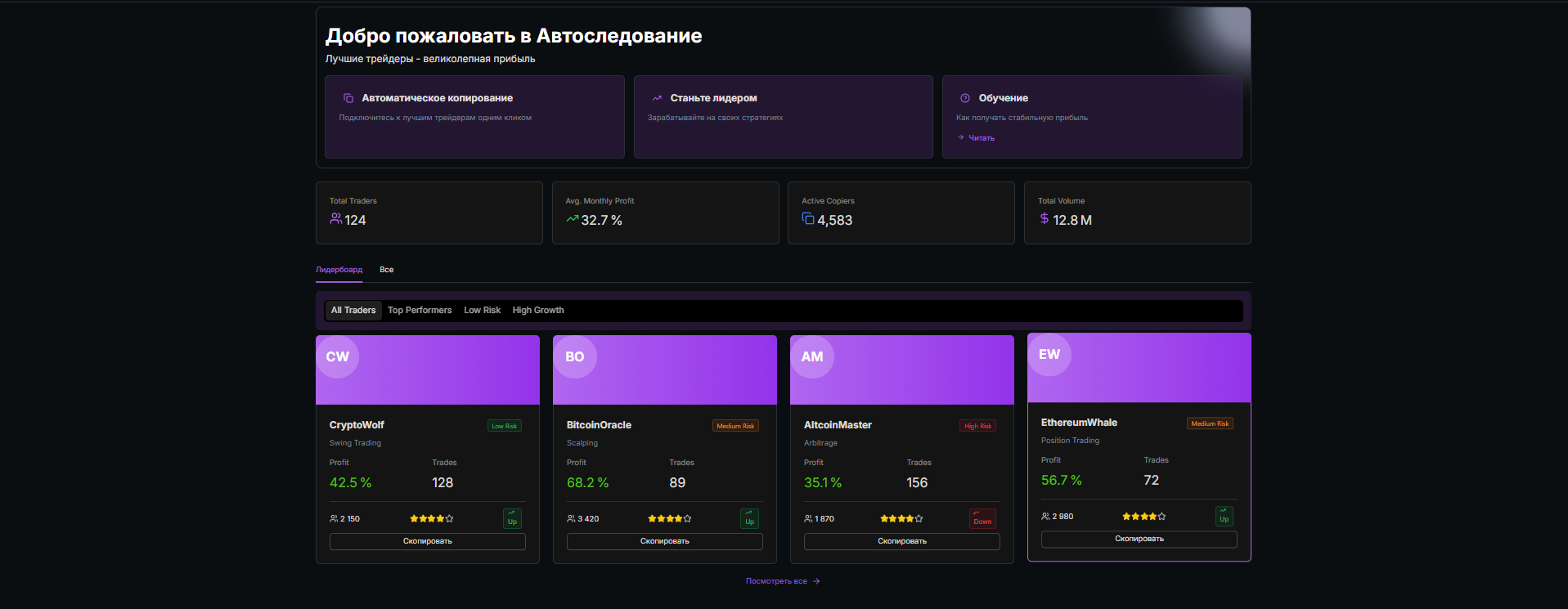Click the Down trend badge on AltcoinMaster
1568x609 pixels.
(982, 518)
